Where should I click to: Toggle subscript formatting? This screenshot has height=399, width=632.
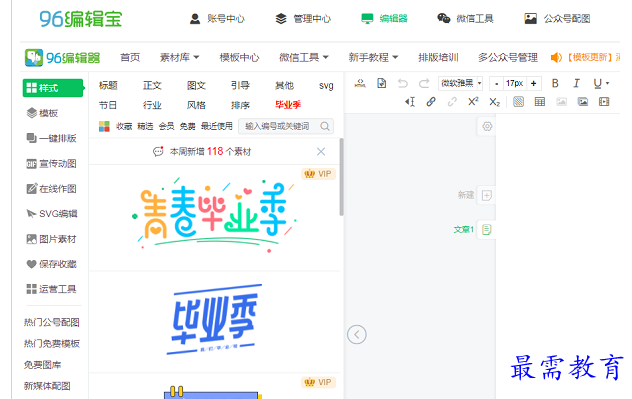[x=495, y=102]
